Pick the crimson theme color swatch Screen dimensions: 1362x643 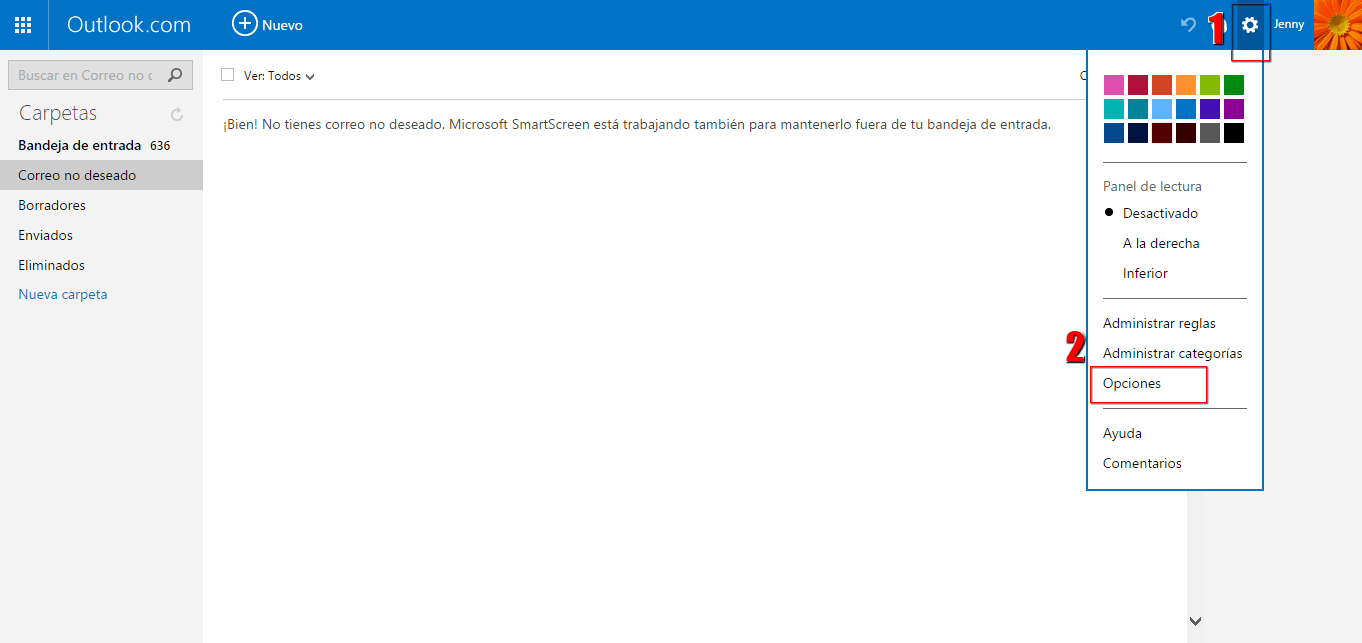coord(1138,85)
